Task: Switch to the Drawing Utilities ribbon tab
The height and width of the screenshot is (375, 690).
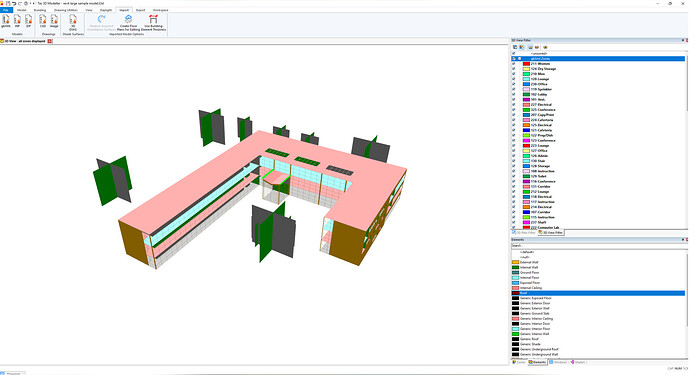Action: (66, 10)
